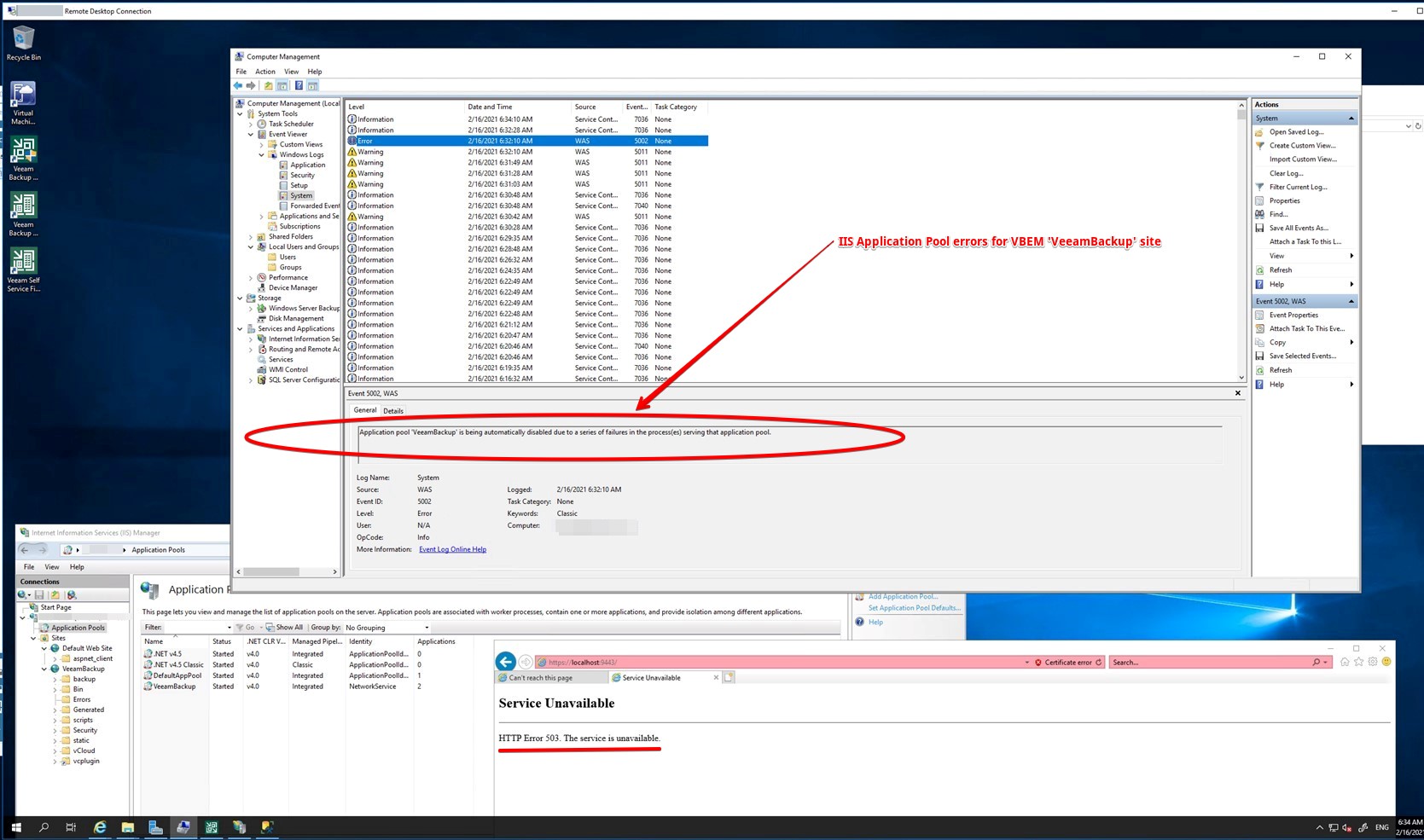Collapse the System Tools tree node
1424x840 pixels.
click(x=240, y=113)
